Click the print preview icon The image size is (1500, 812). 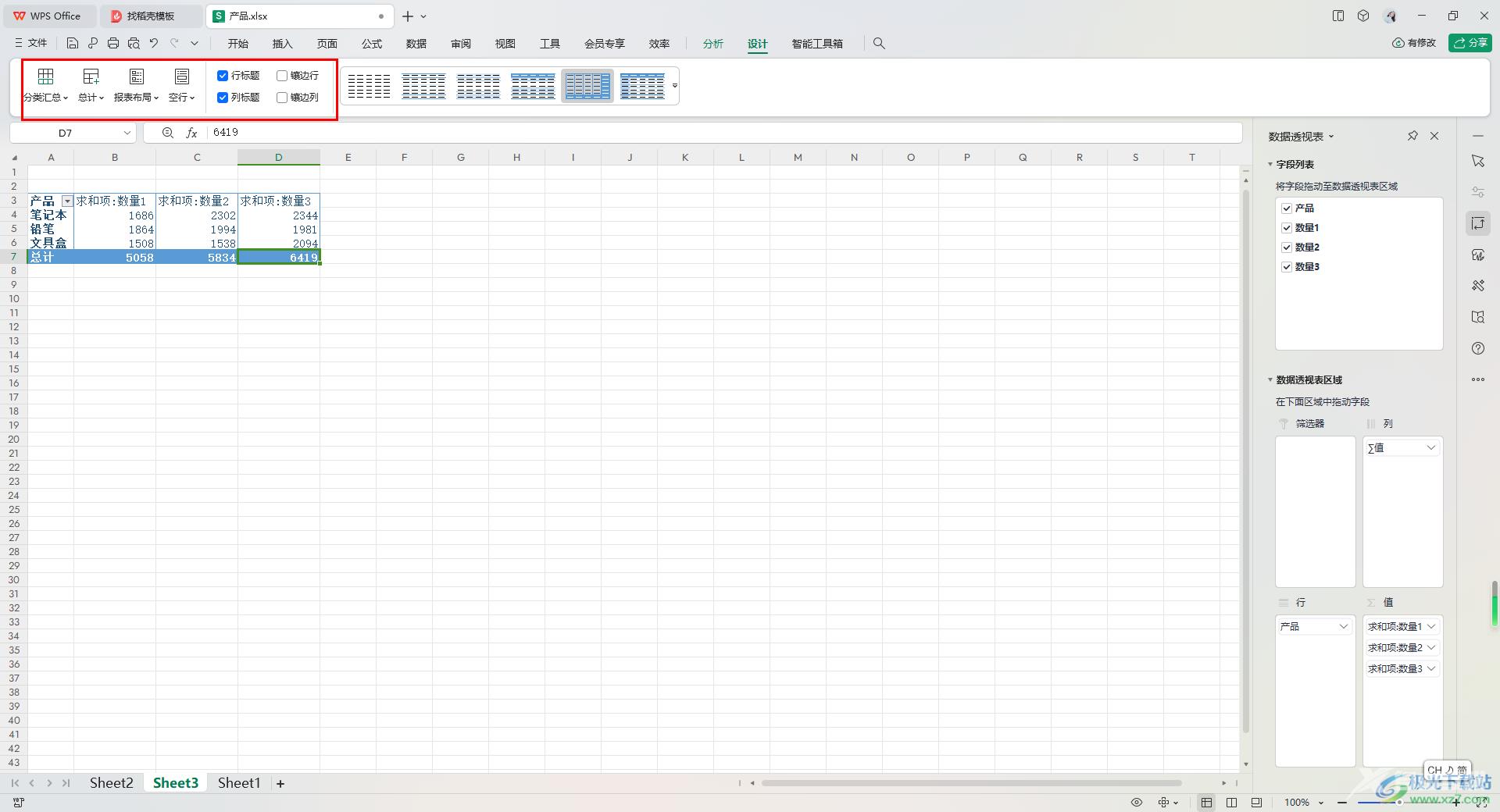click(134, 44)
